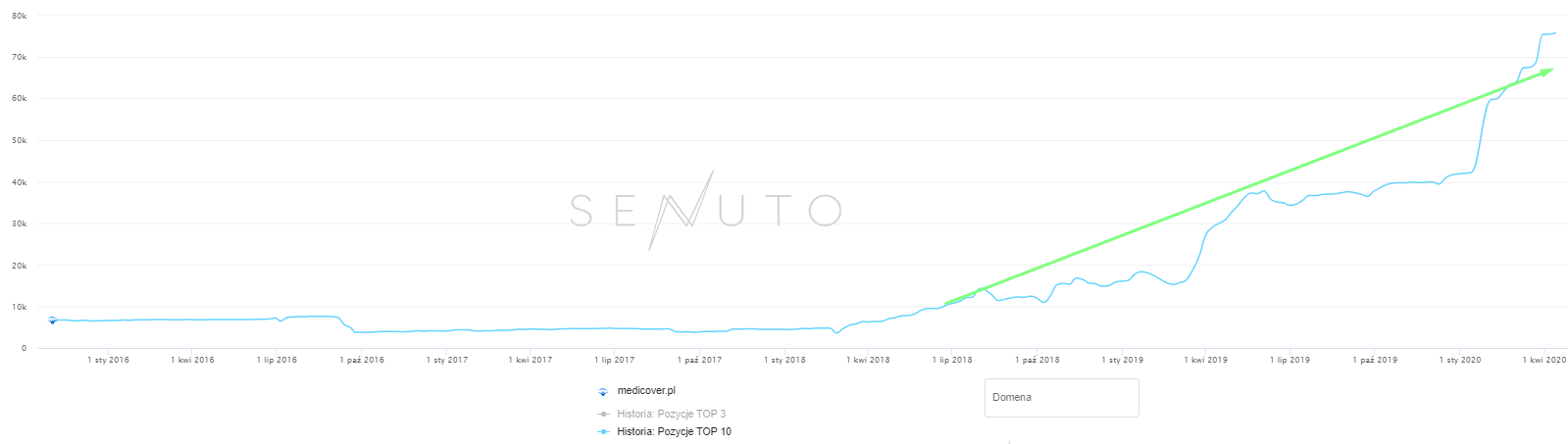
Task: Click the '1 lip 2018' axis label
Action: (x=951, y=361)
